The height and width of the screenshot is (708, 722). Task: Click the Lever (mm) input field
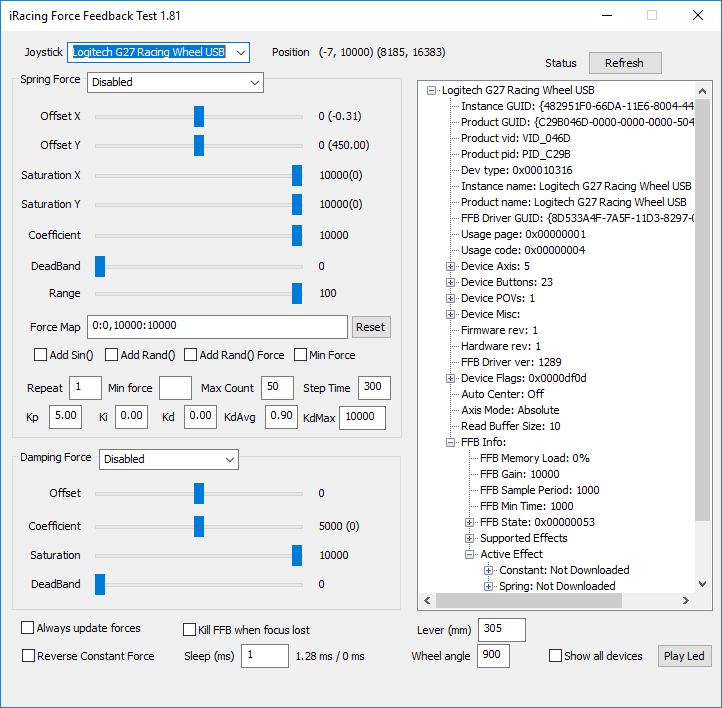point(502,630)
